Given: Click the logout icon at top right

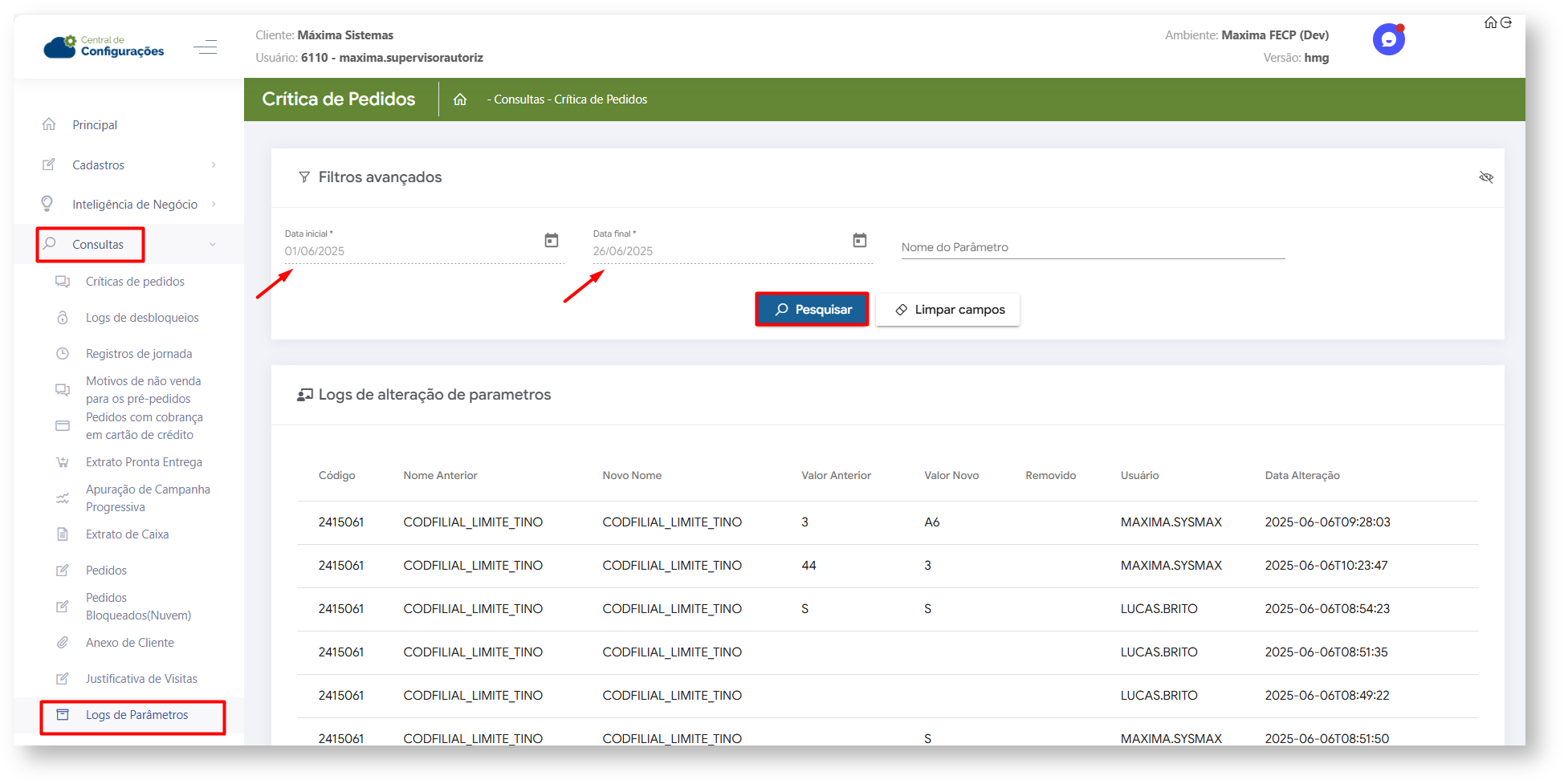Looking at the screenshot, I should point(1506,22).
